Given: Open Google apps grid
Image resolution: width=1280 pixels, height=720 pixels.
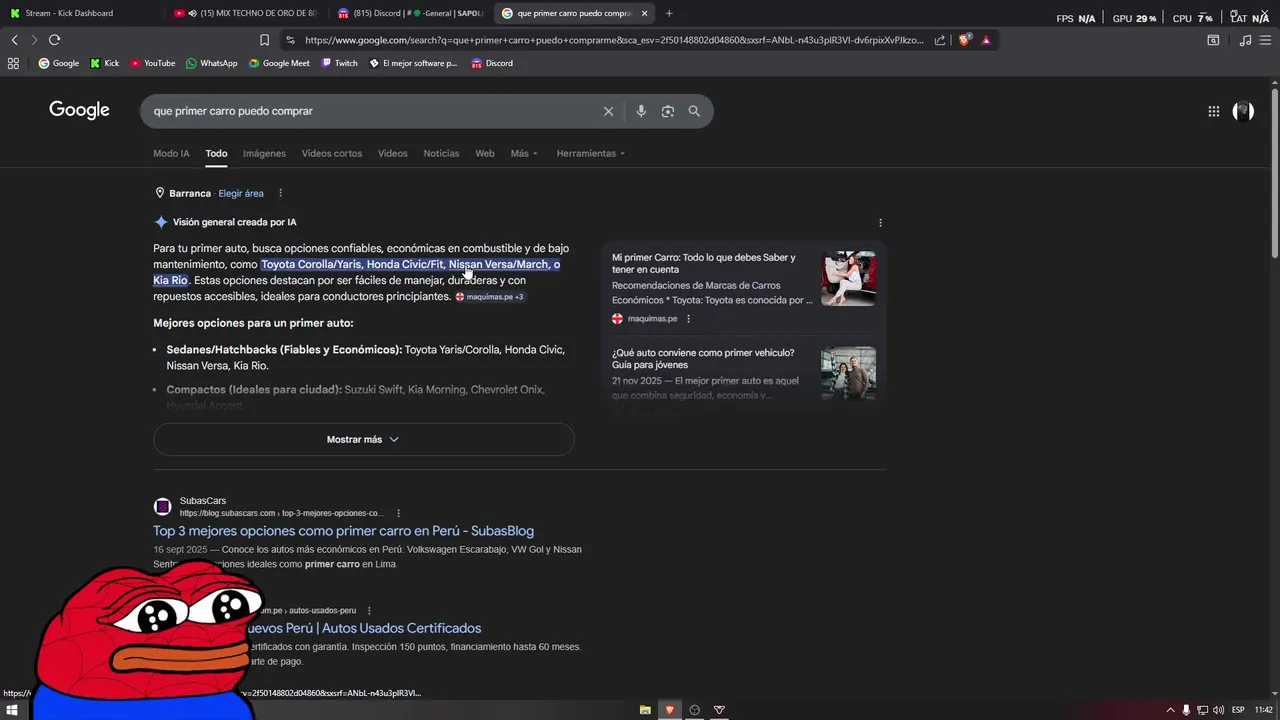Looking at the screenshot, I should click(x=1214, y=111).
